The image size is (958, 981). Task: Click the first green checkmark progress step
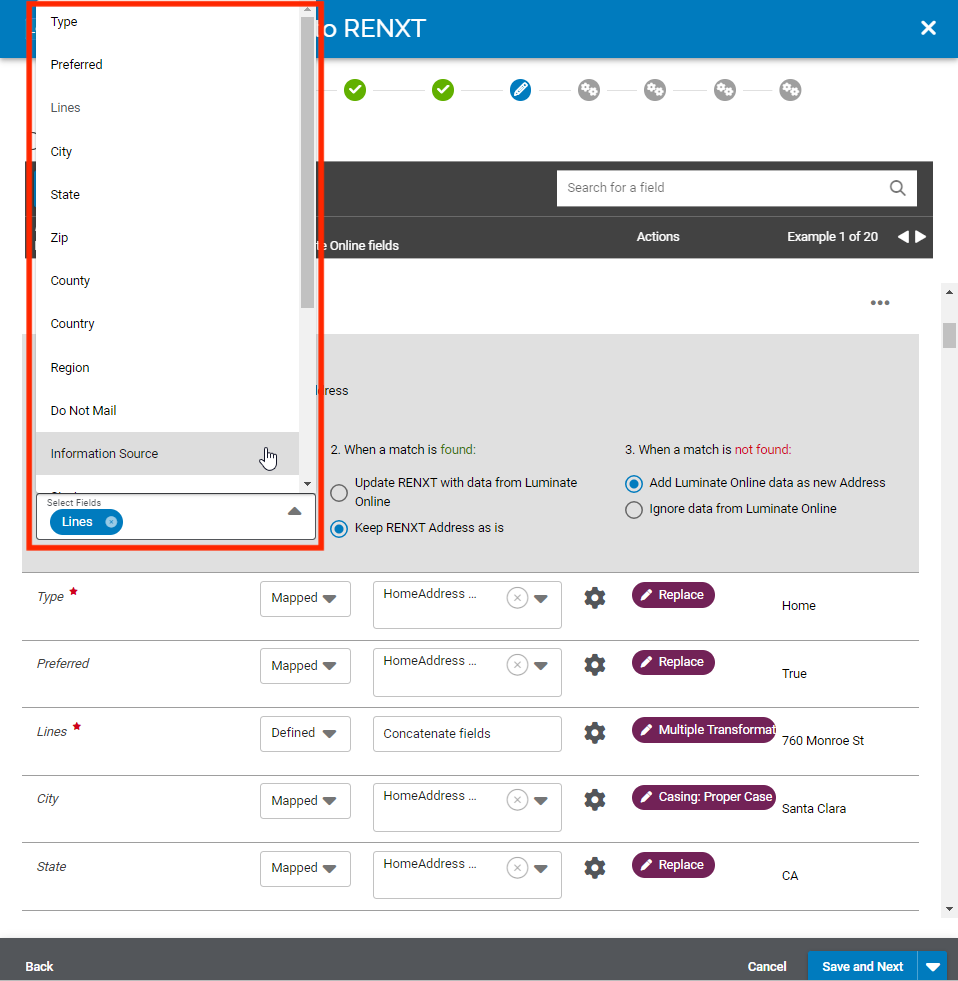(355, 90)
